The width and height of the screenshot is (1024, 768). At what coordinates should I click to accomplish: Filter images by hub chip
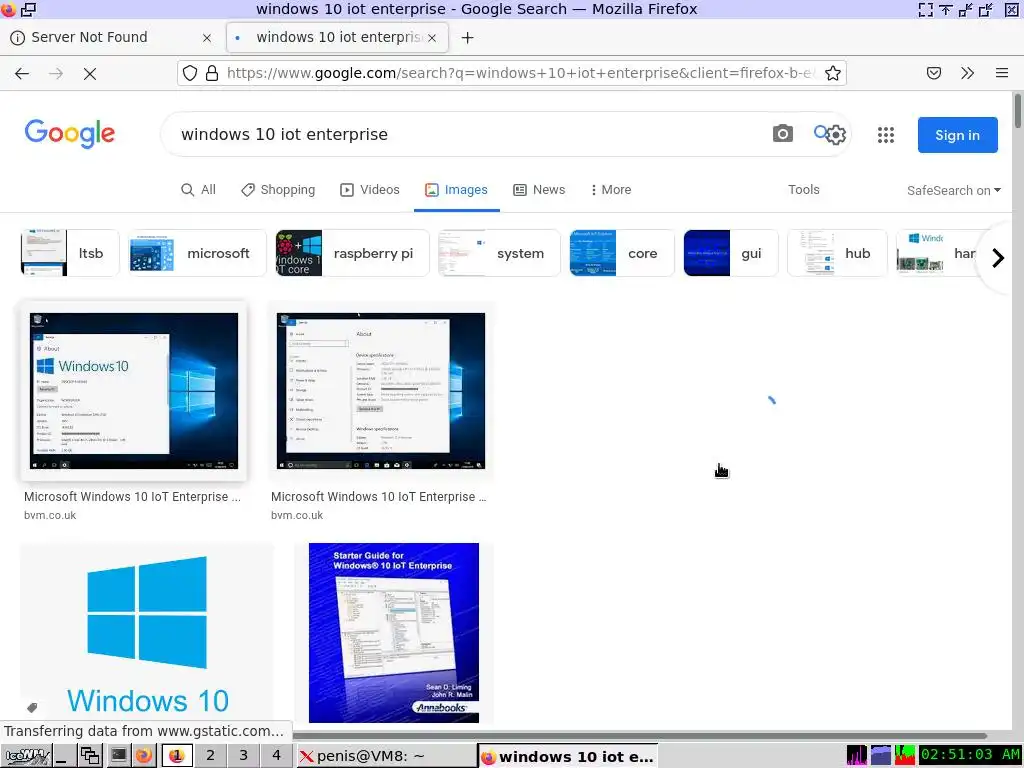838,253
